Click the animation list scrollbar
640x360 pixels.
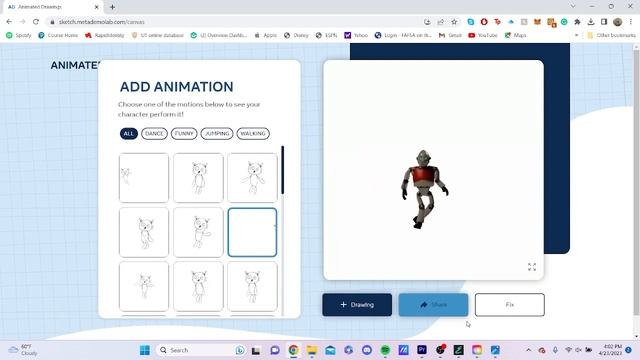click(282, 170)
